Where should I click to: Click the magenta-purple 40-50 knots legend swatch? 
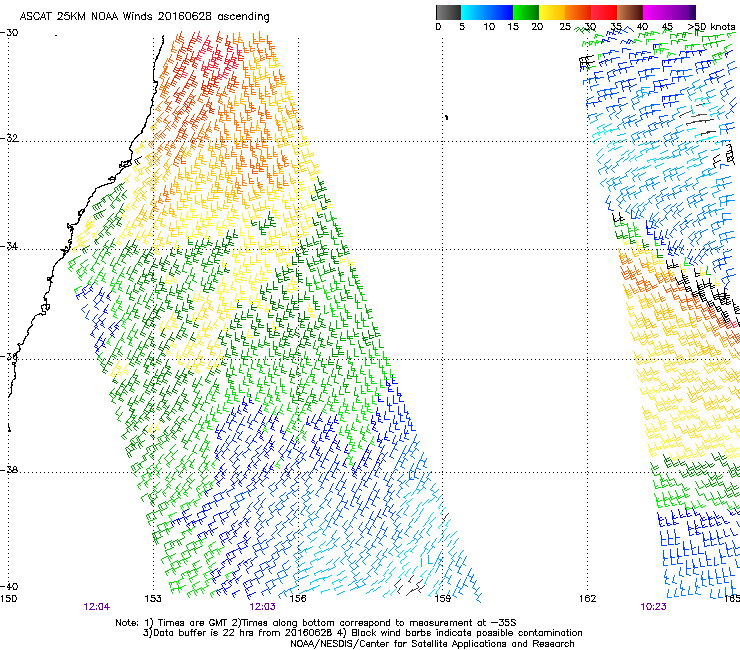pyautogui.click(x=669, y=12)
